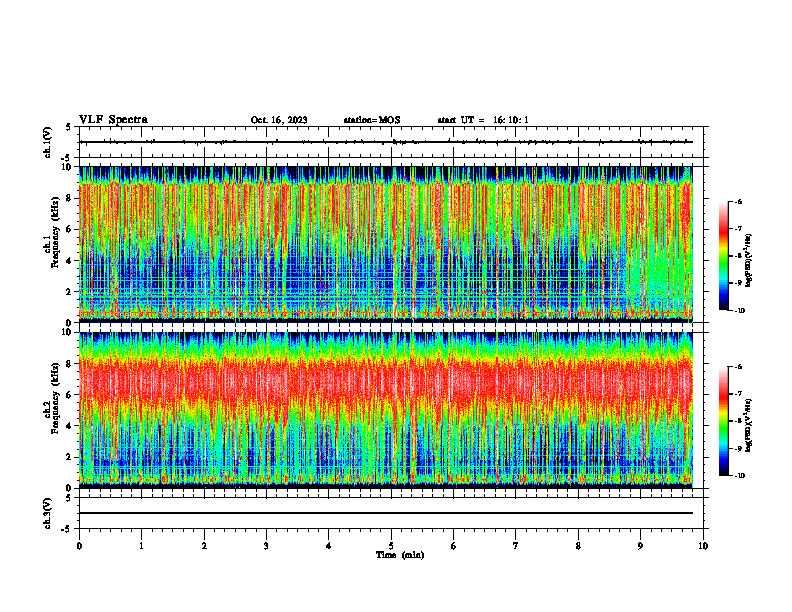This screenshot has width=792, height=612.
Task: Click the "6" kHz tick on ch.2 frequency axis
Action: (x=71, y=395)
